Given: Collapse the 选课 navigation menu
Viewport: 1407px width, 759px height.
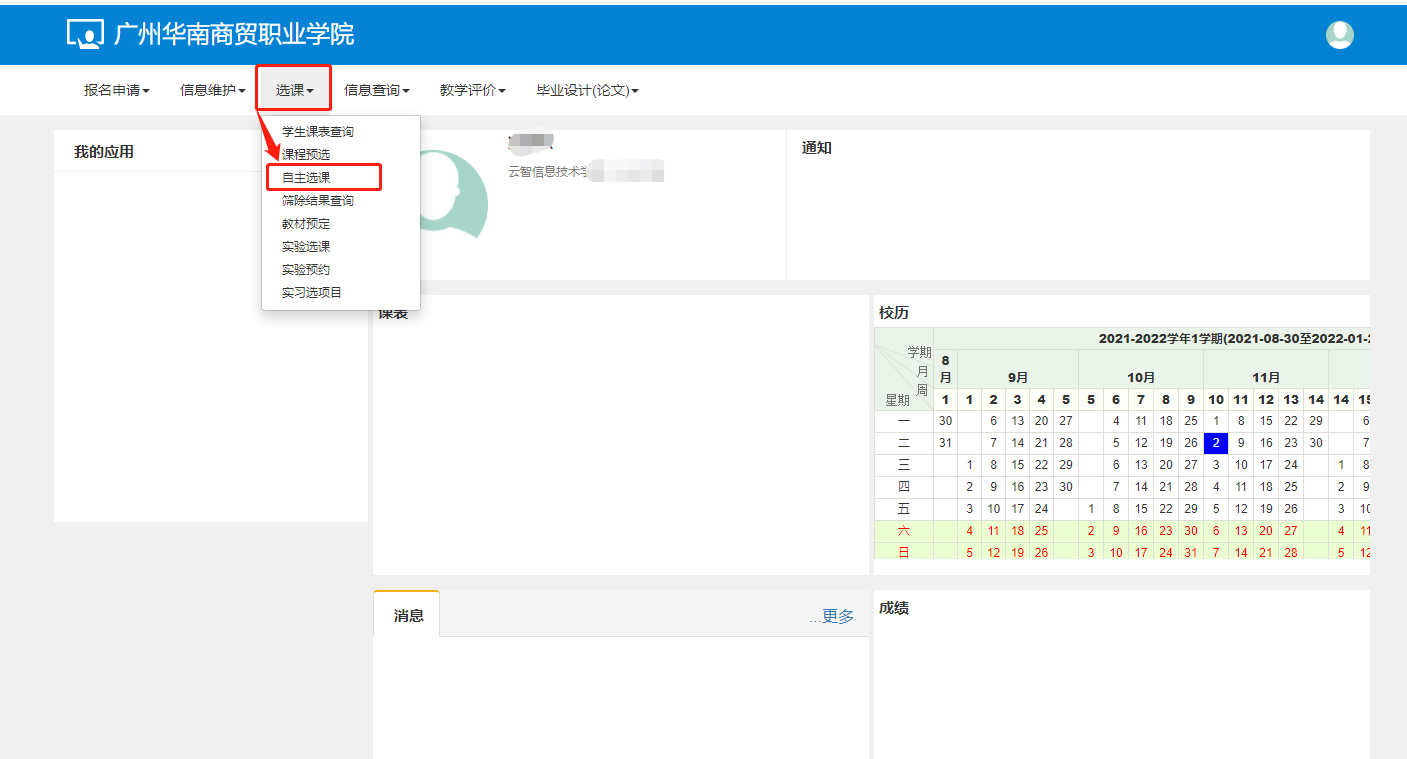Looking at the screenshot, I should (294, 90).
